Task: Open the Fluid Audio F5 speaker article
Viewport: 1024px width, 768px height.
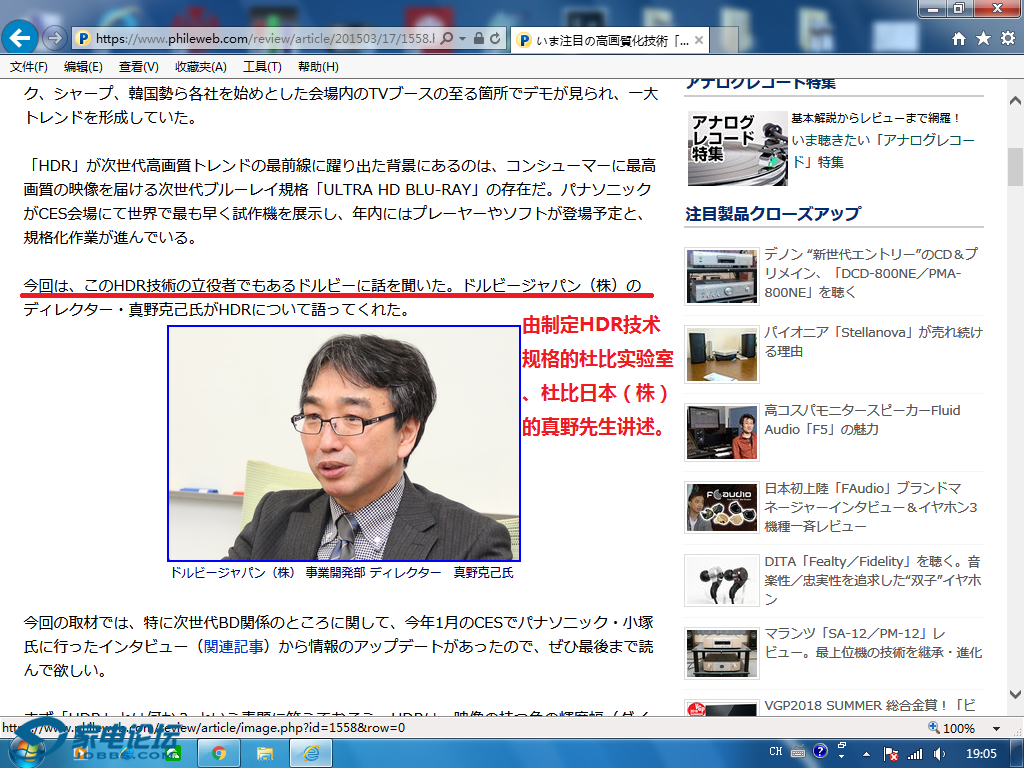Action: click(862, 419)
